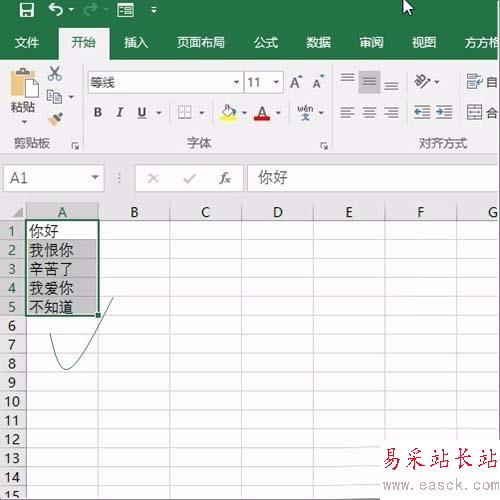Open the name box dropdown arrow
This screenshot has height=500, width=500.
95,177
